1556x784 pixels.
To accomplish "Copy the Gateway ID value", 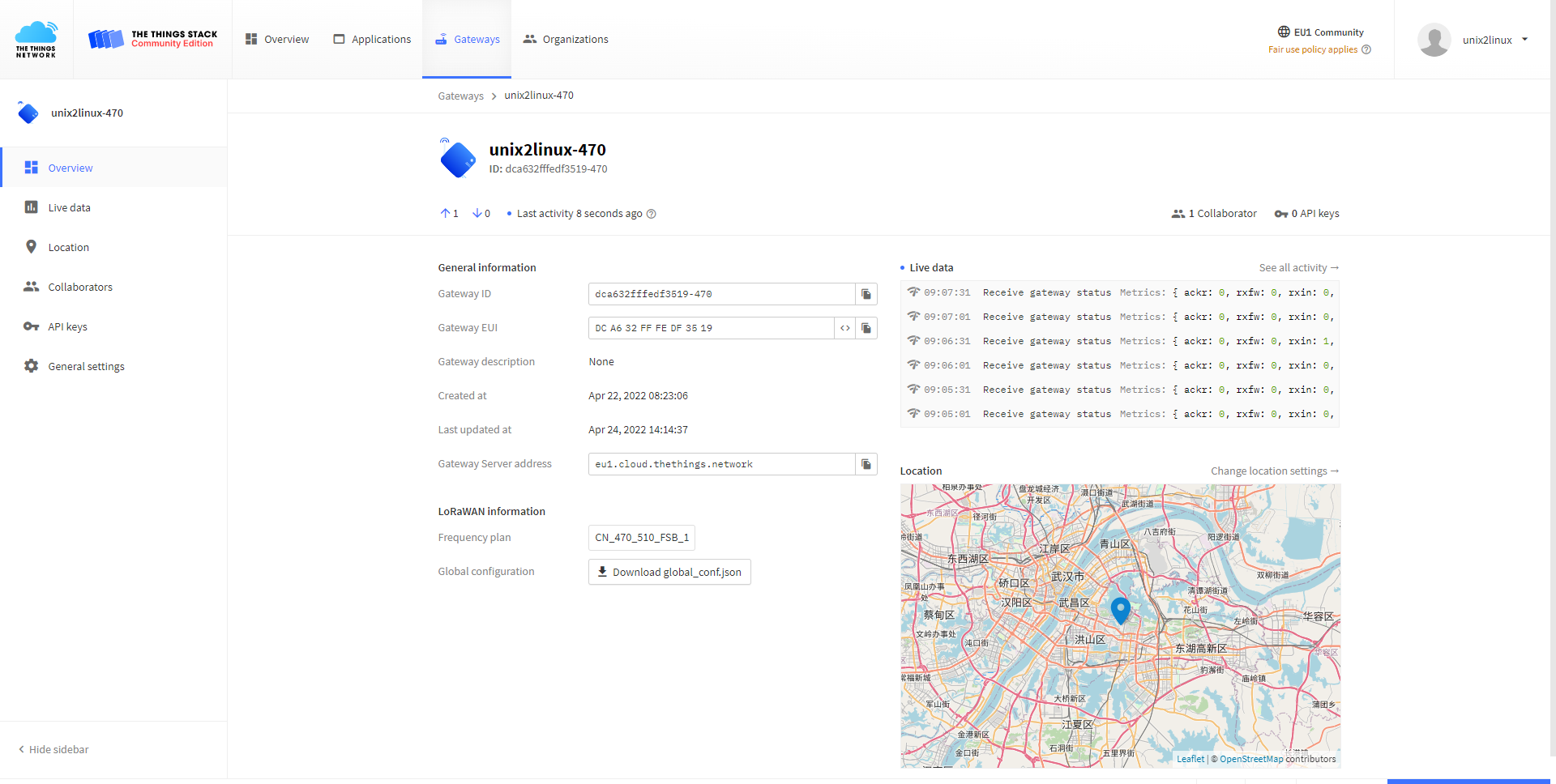I will click(866, 294).
